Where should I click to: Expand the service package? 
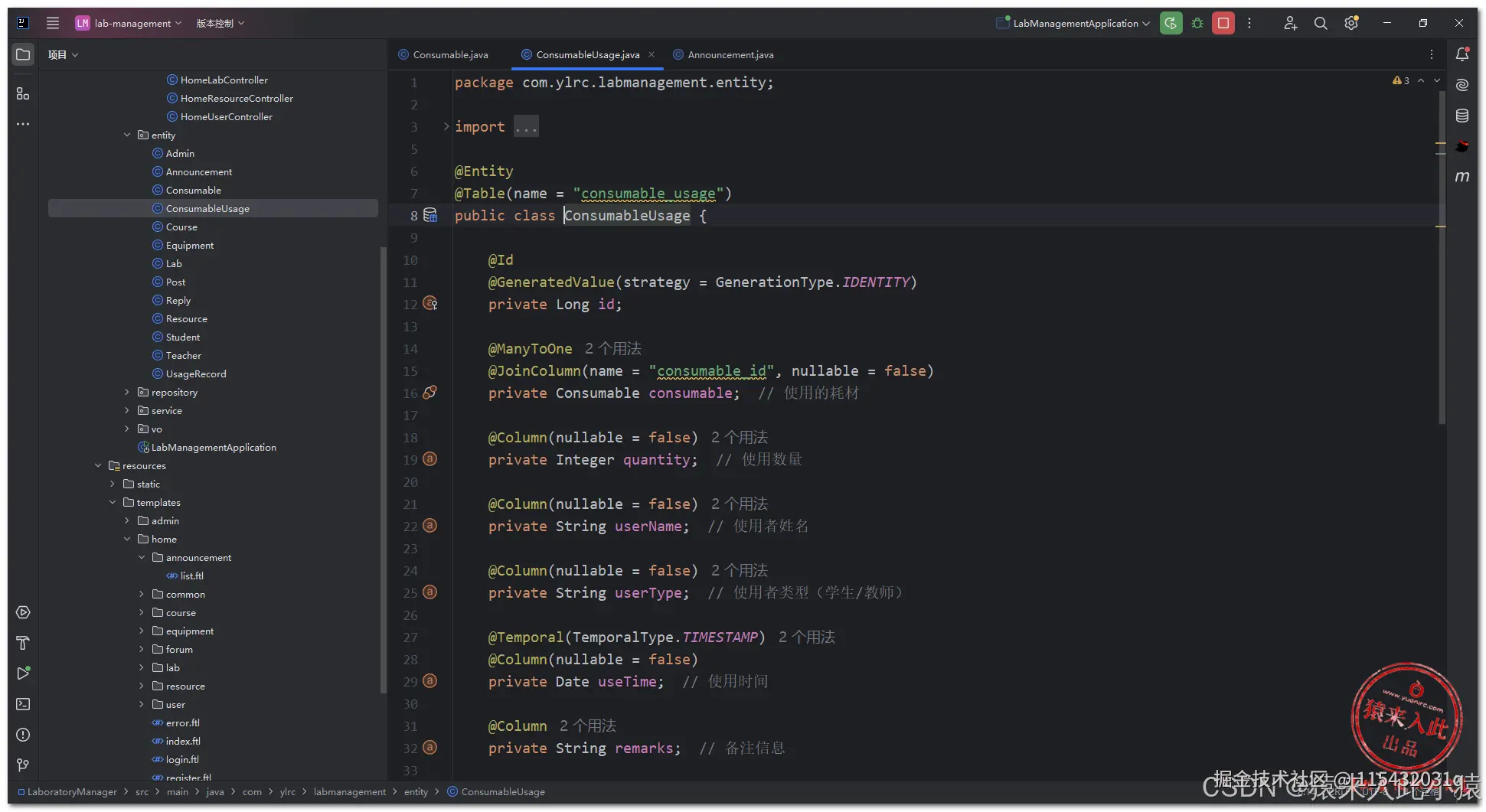127,410
